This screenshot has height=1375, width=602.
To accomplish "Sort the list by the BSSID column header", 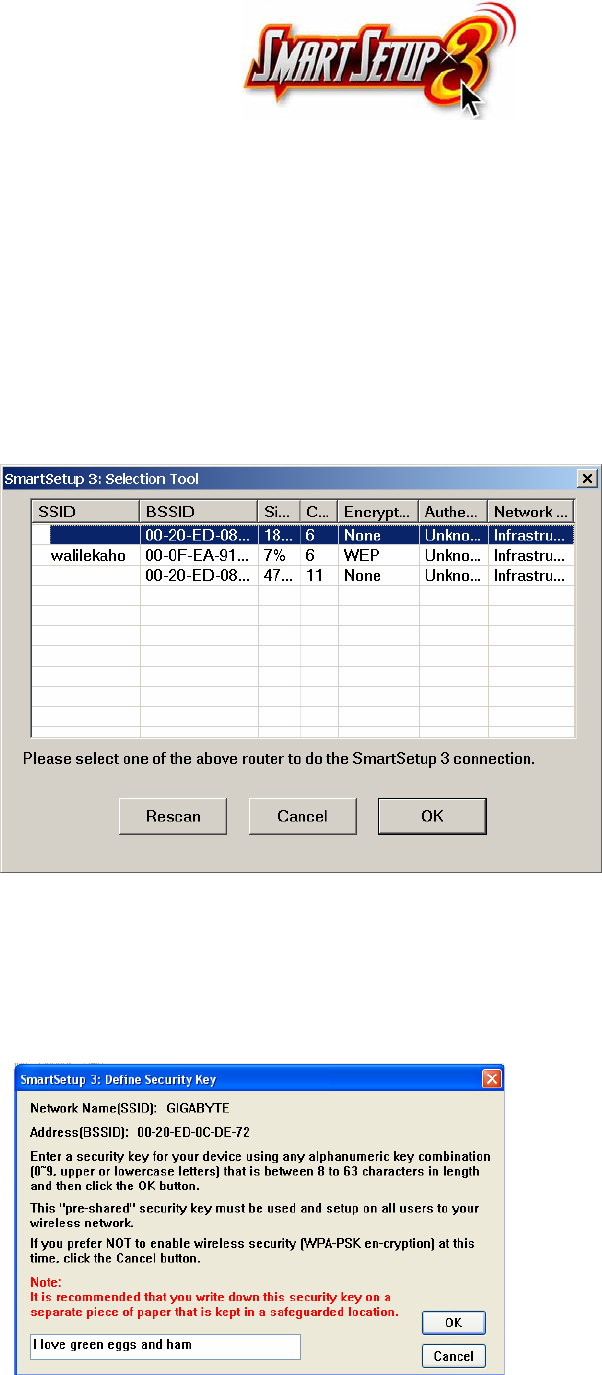I will click(198, 511).
